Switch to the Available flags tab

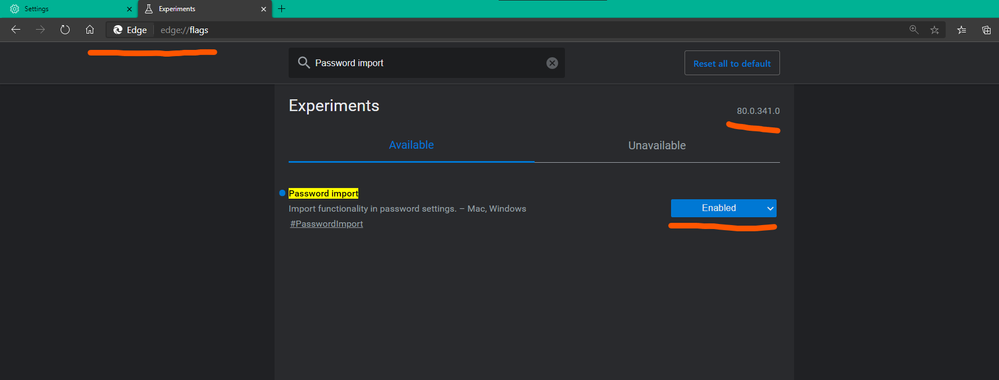pos(412,145)
